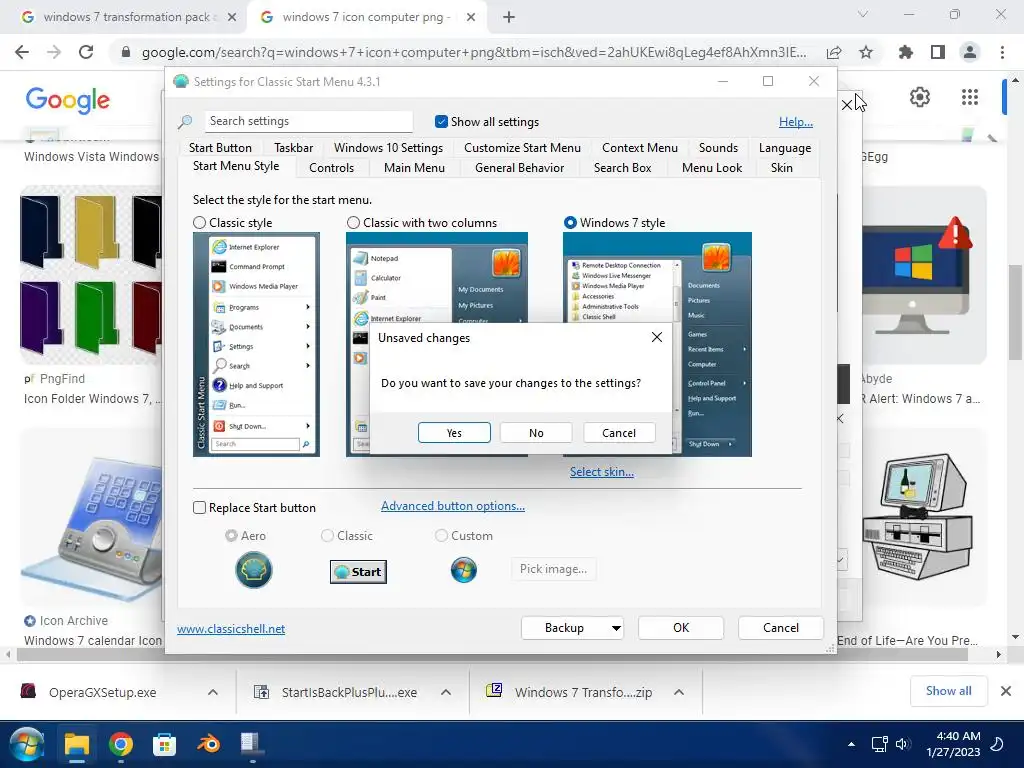
Task: Go back in Chrome browser
Action: tap(22, 52)
